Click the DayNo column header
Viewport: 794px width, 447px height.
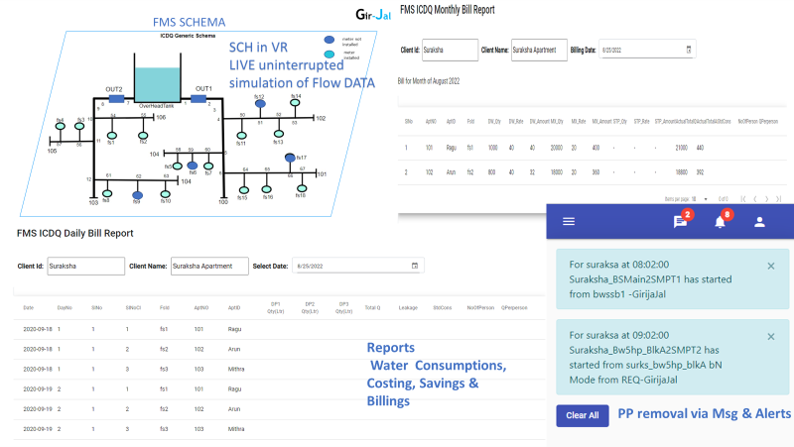click(65, 308)
